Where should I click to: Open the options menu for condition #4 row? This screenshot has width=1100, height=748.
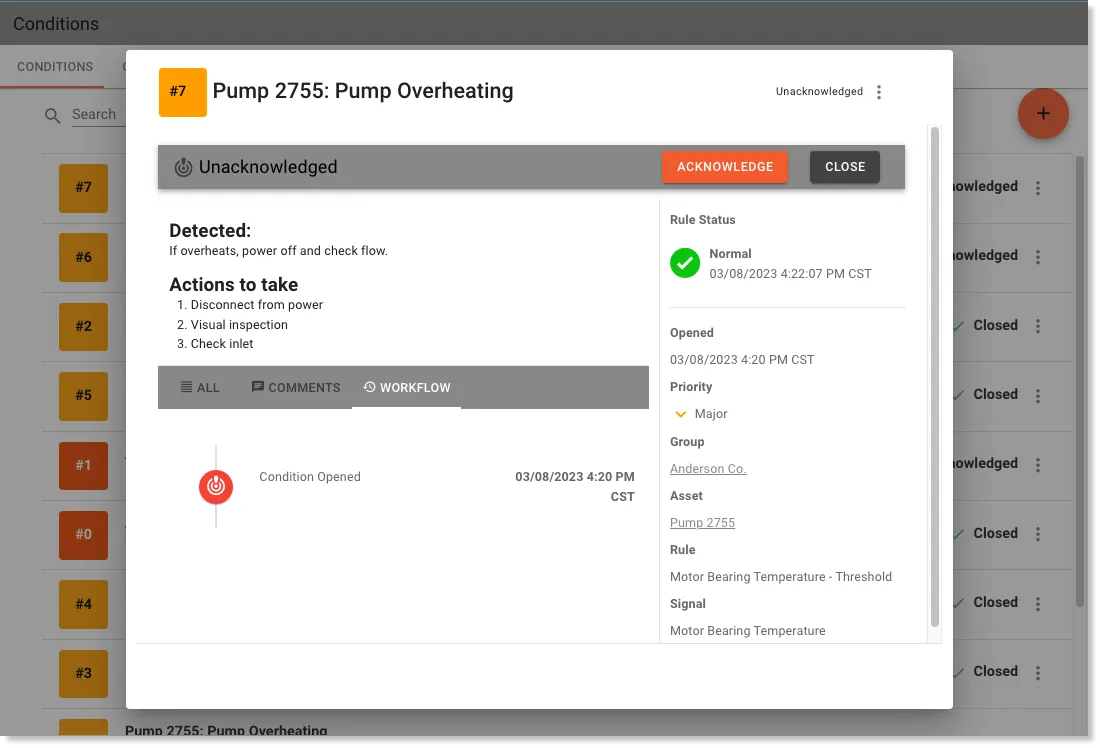coord(1038,603)
